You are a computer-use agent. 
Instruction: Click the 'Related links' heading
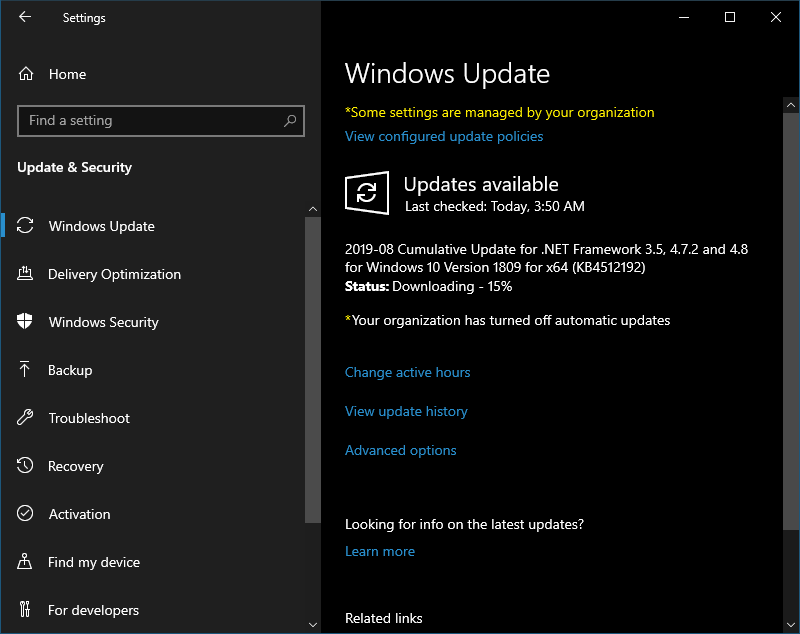[x=384, y=618]
